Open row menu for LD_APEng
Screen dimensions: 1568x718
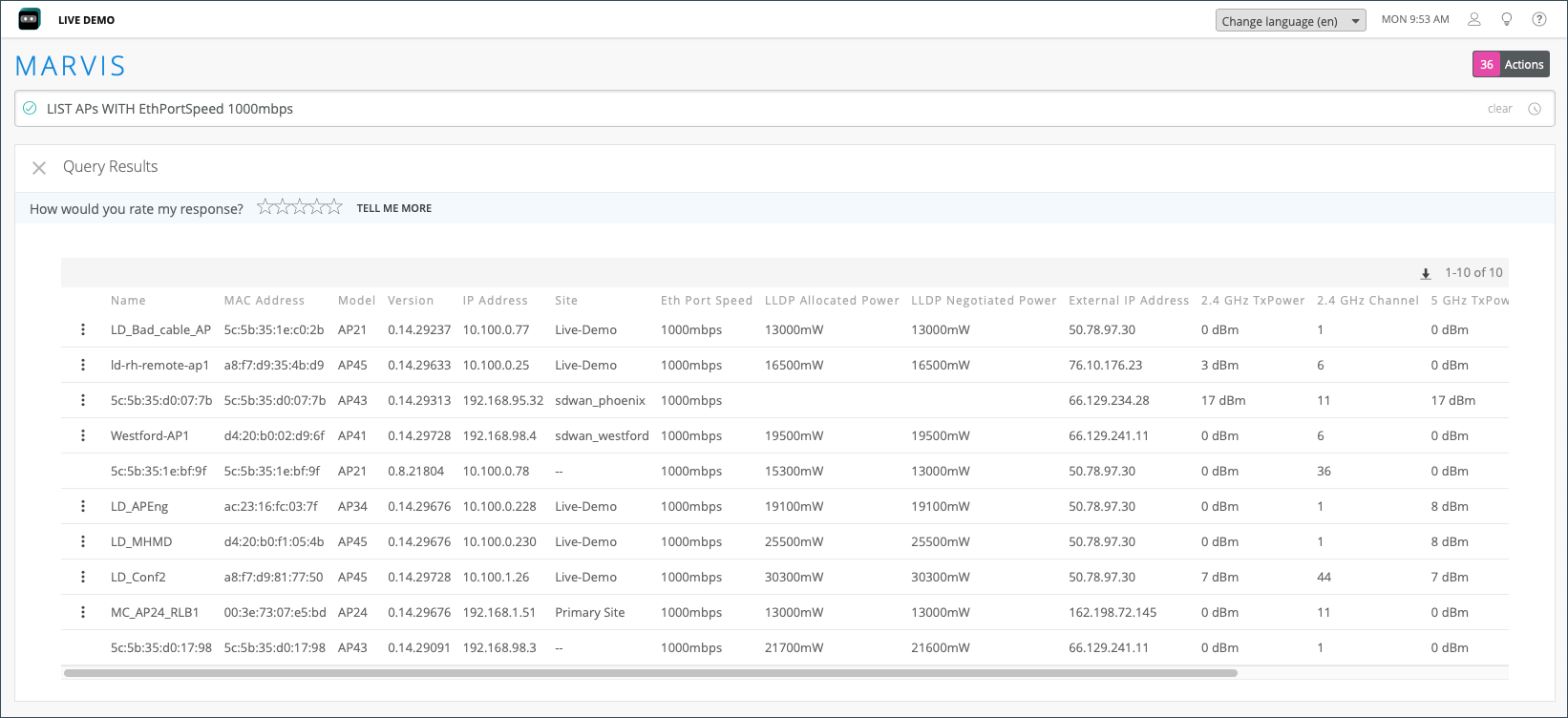(x=83, y=506)
